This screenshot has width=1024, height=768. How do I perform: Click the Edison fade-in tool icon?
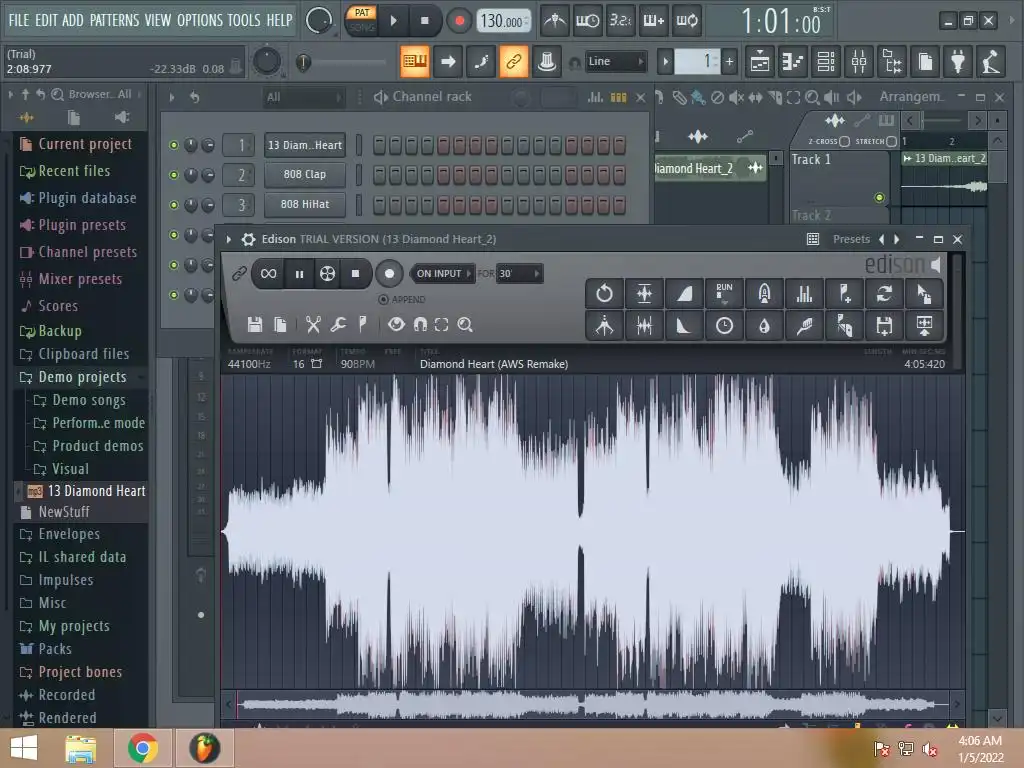[x=684, y=294]
